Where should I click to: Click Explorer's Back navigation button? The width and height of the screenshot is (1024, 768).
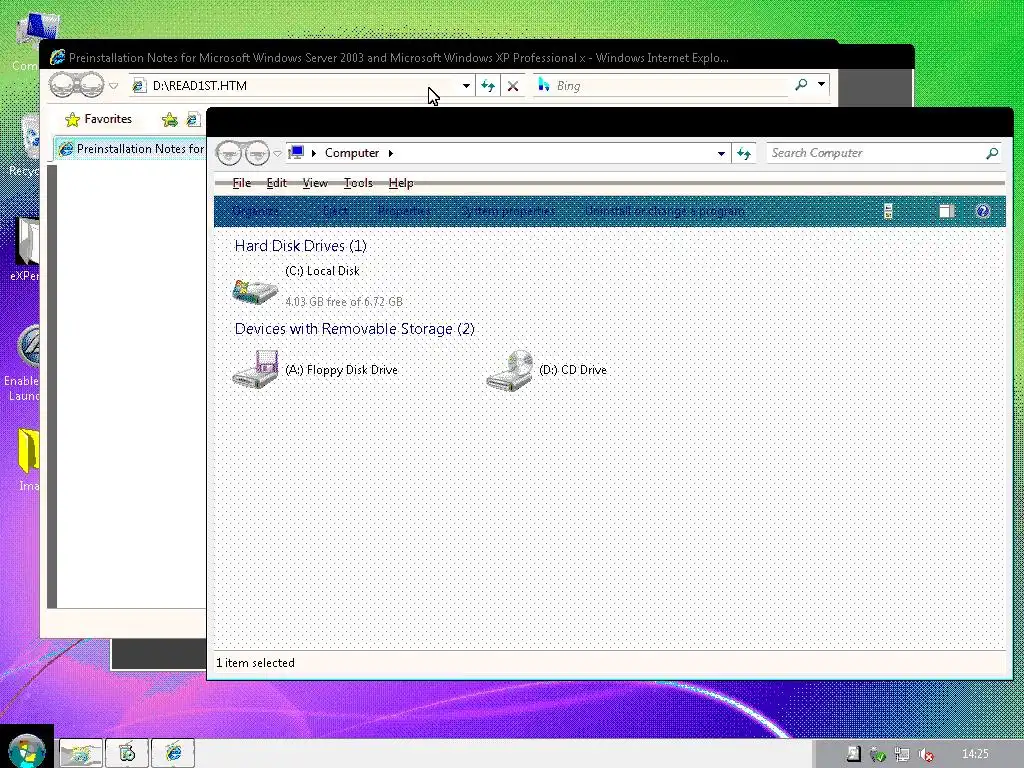click(229, 153)
